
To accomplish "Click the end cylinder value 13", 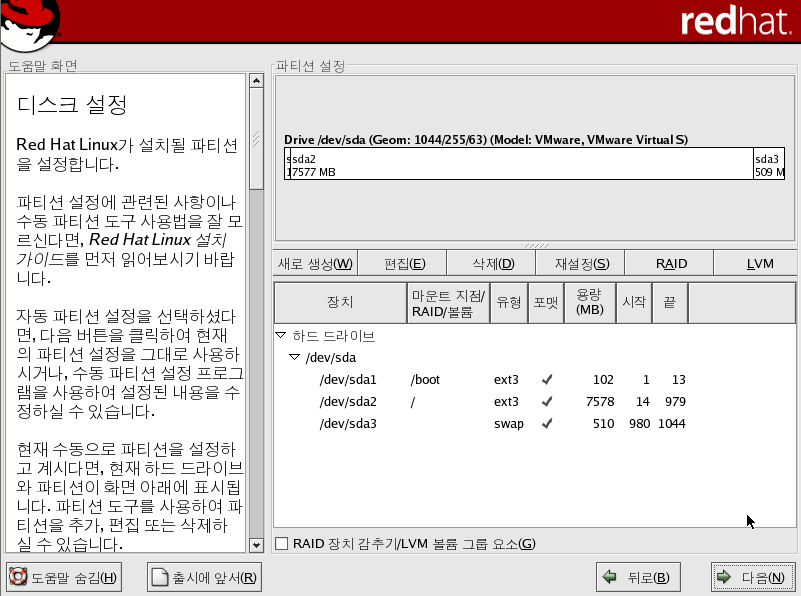I will (679, 379).
